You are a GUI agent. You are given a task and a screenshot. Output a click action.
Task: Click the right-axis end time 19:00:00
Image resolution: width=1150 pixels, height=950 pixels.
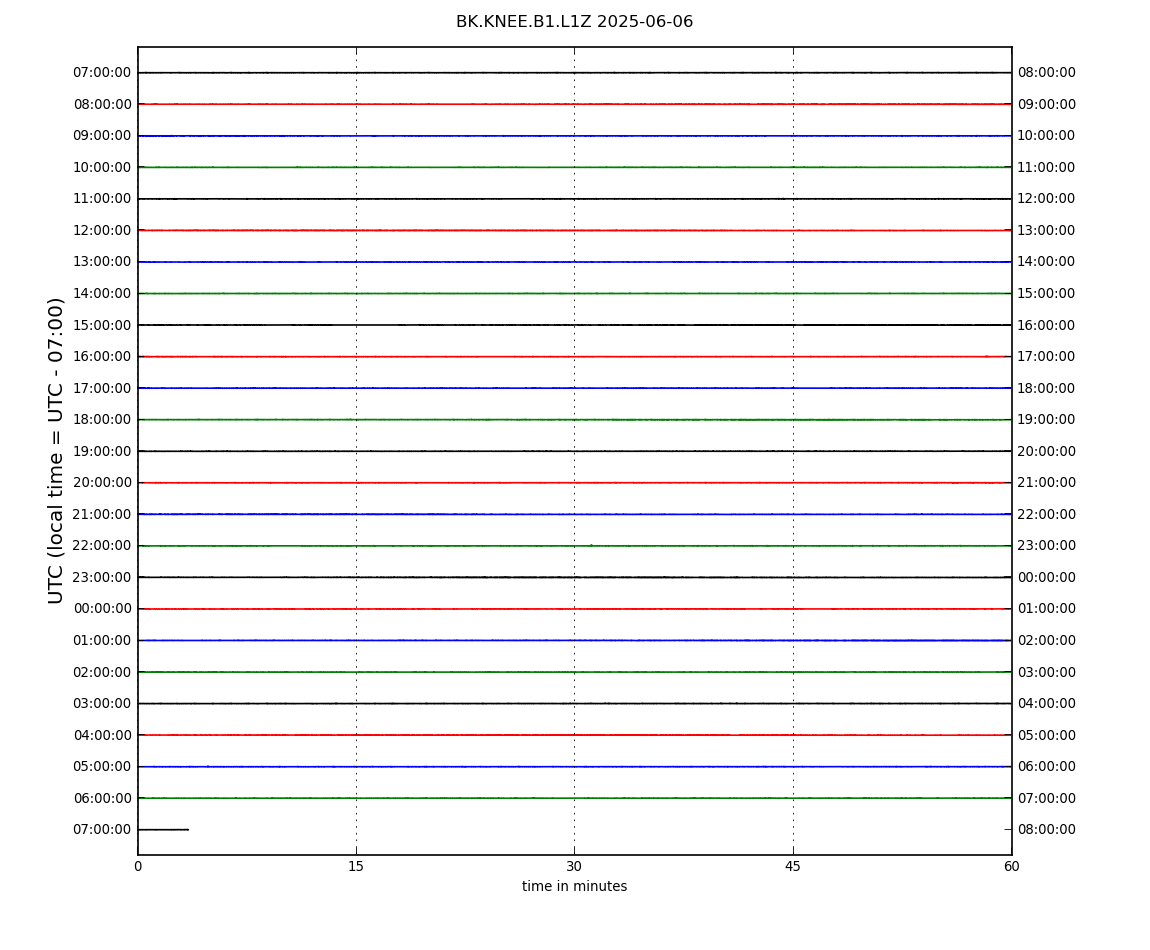tap(1047, 420)
